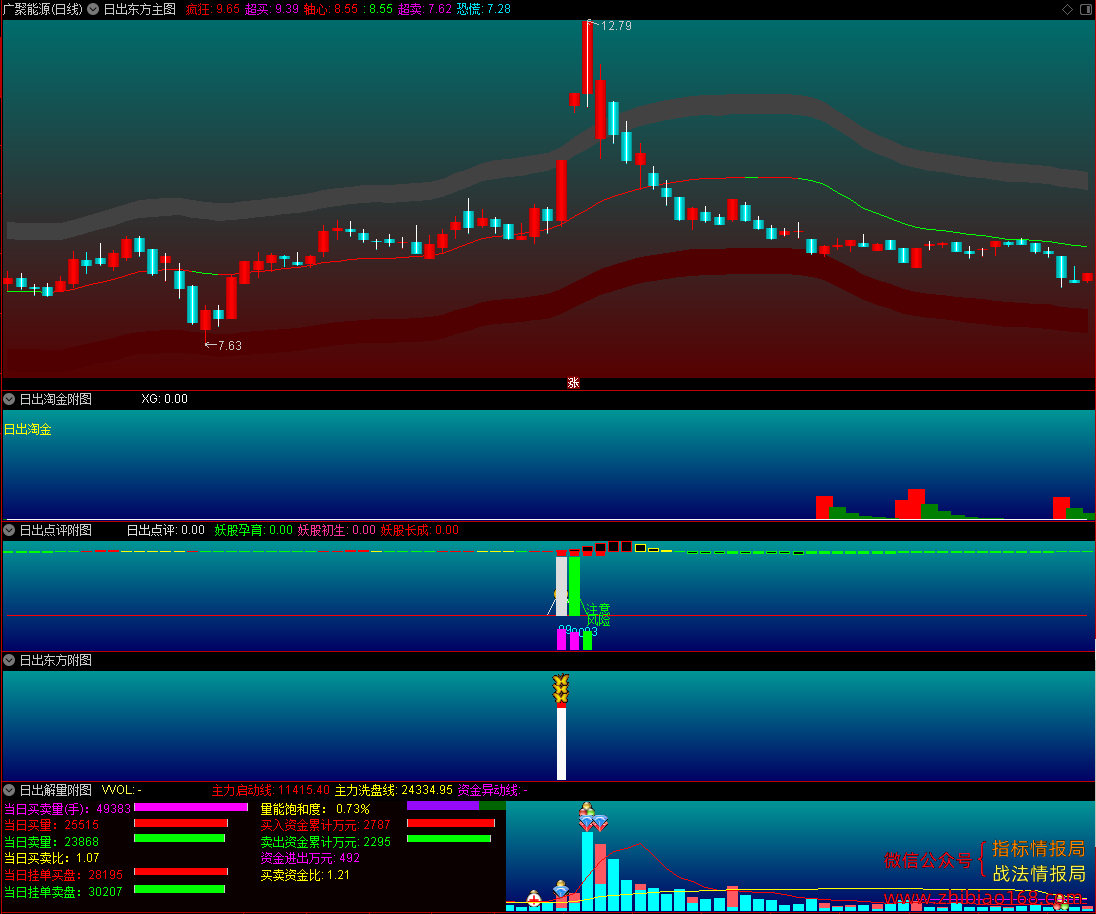
Task: Click the yellow 日出淘金 label
Action: click(x=28, y=430)
